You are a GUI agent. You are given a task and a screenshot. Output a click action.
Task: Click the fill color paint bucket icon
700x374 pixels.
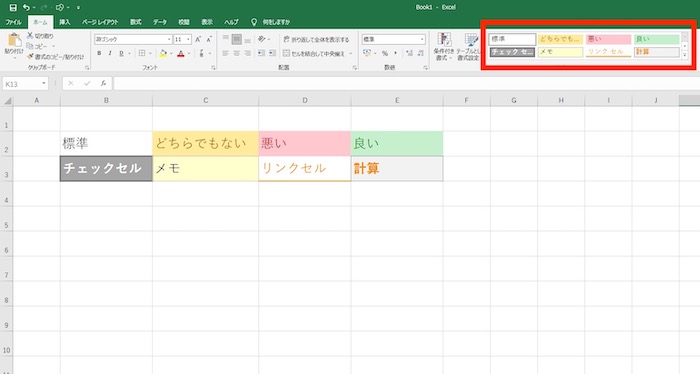tap(163, 54)
